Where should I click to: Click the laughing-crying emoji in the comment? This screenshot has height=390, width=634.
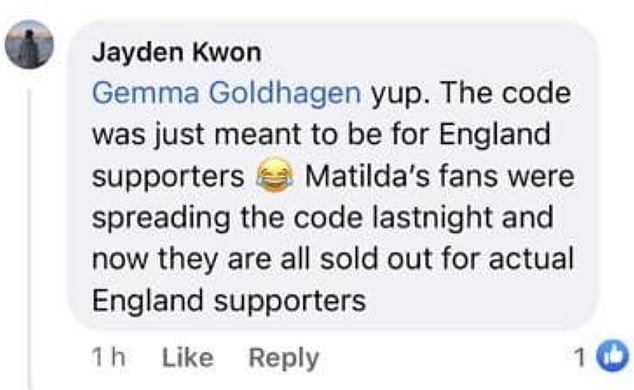point(275,175)
